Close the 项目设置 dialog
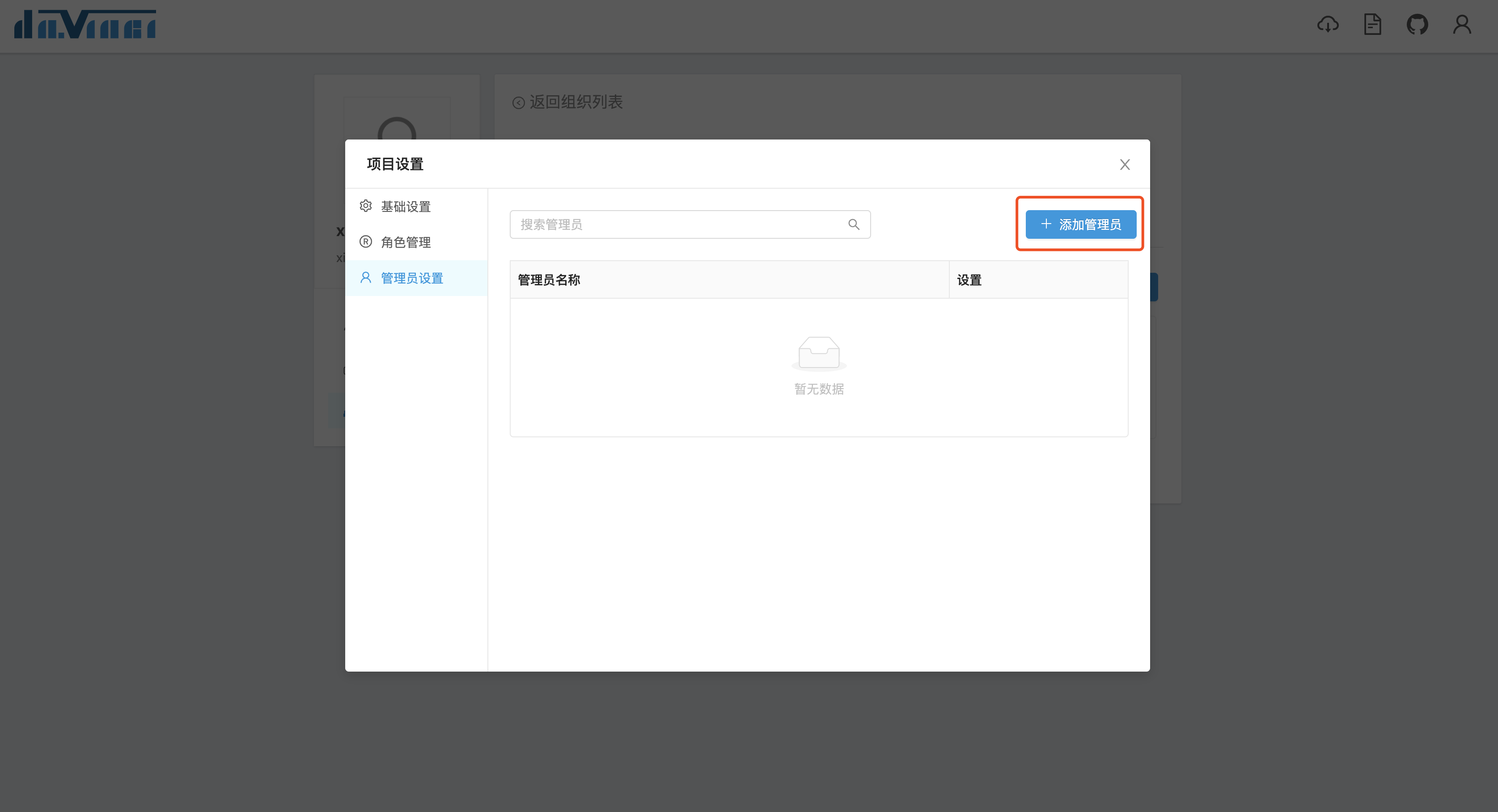 pos(1125,165)
